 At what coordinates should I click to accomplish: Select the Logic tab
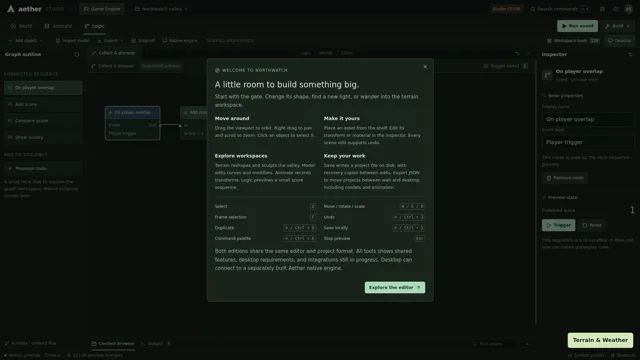click(x=94, y=26)
